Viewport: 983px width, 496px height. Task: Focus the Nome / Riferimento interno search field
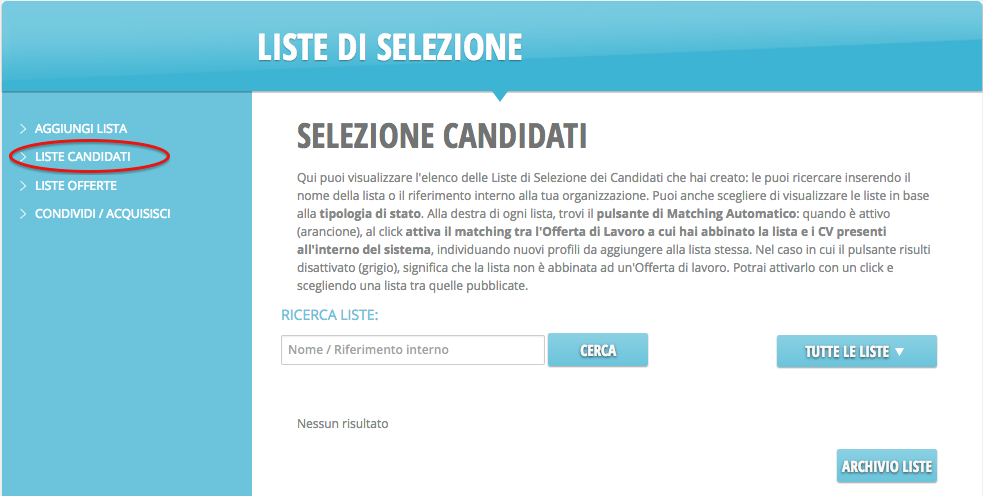click(x=412, y=350)
